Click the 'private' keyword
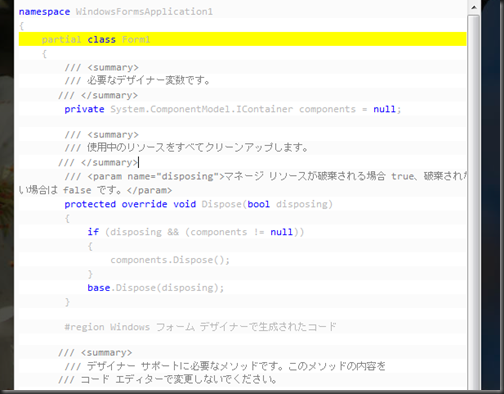This screenshot has width=504, height=394. click(x=84, y=109)
